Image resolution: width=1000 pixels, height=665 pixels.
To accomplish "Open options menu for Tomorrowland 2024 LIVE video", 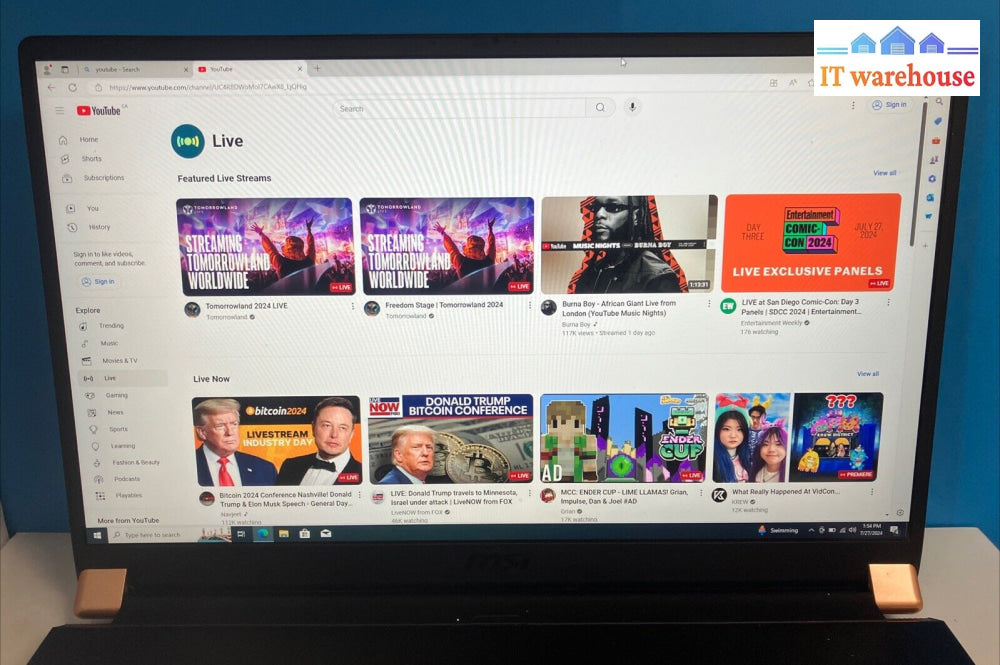I will tap(352, 306).
